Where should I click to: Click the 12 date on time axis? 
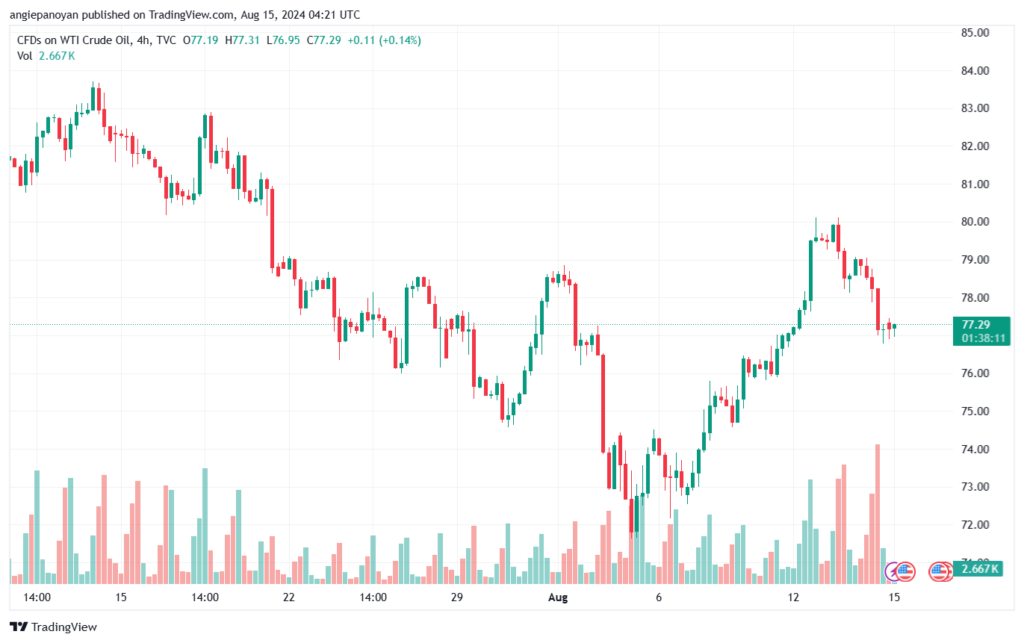coord(793,597)
